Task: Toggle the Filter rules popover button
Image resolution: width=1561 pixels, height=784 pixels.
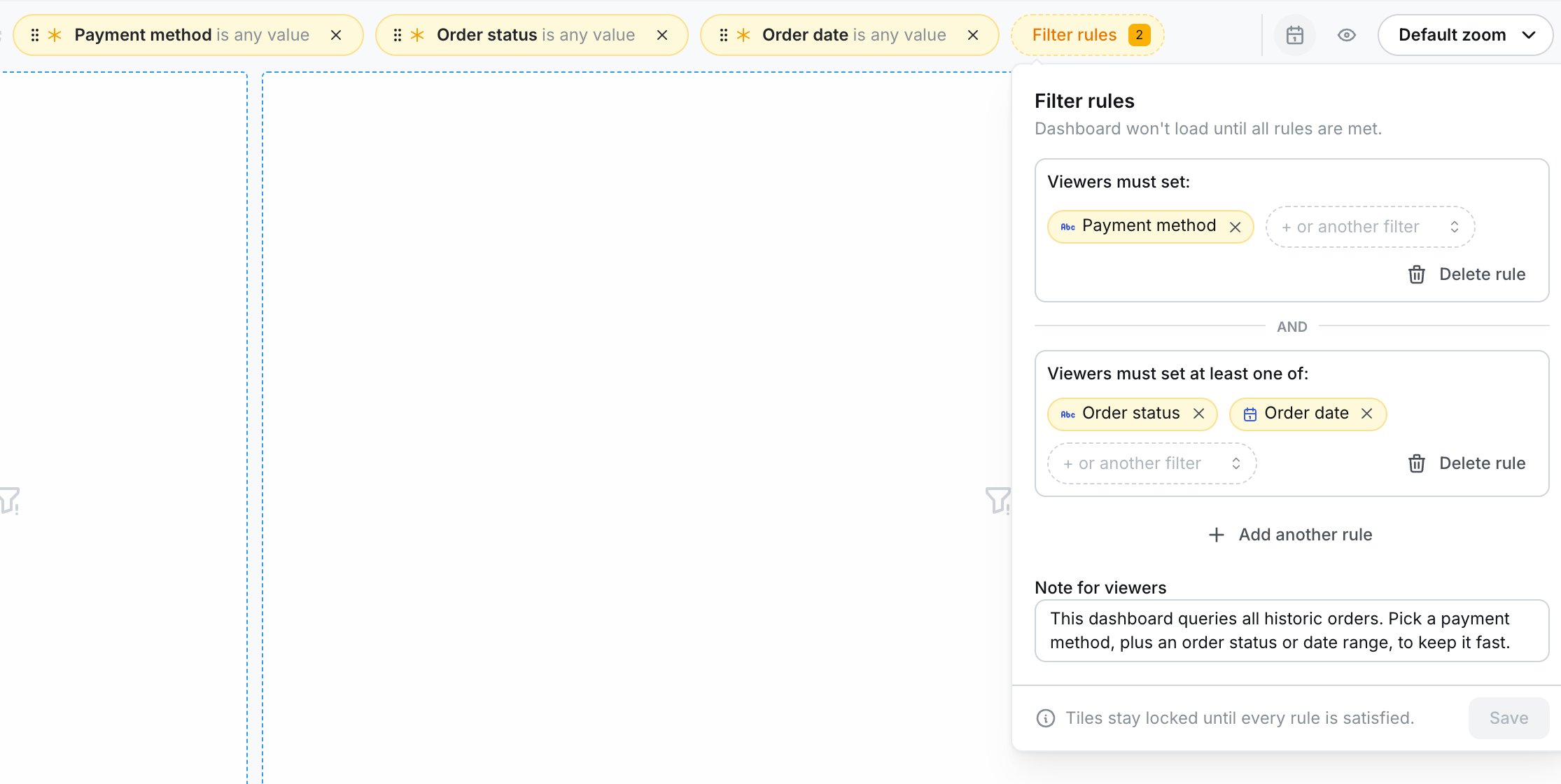Action: (x=1087, y=35)
